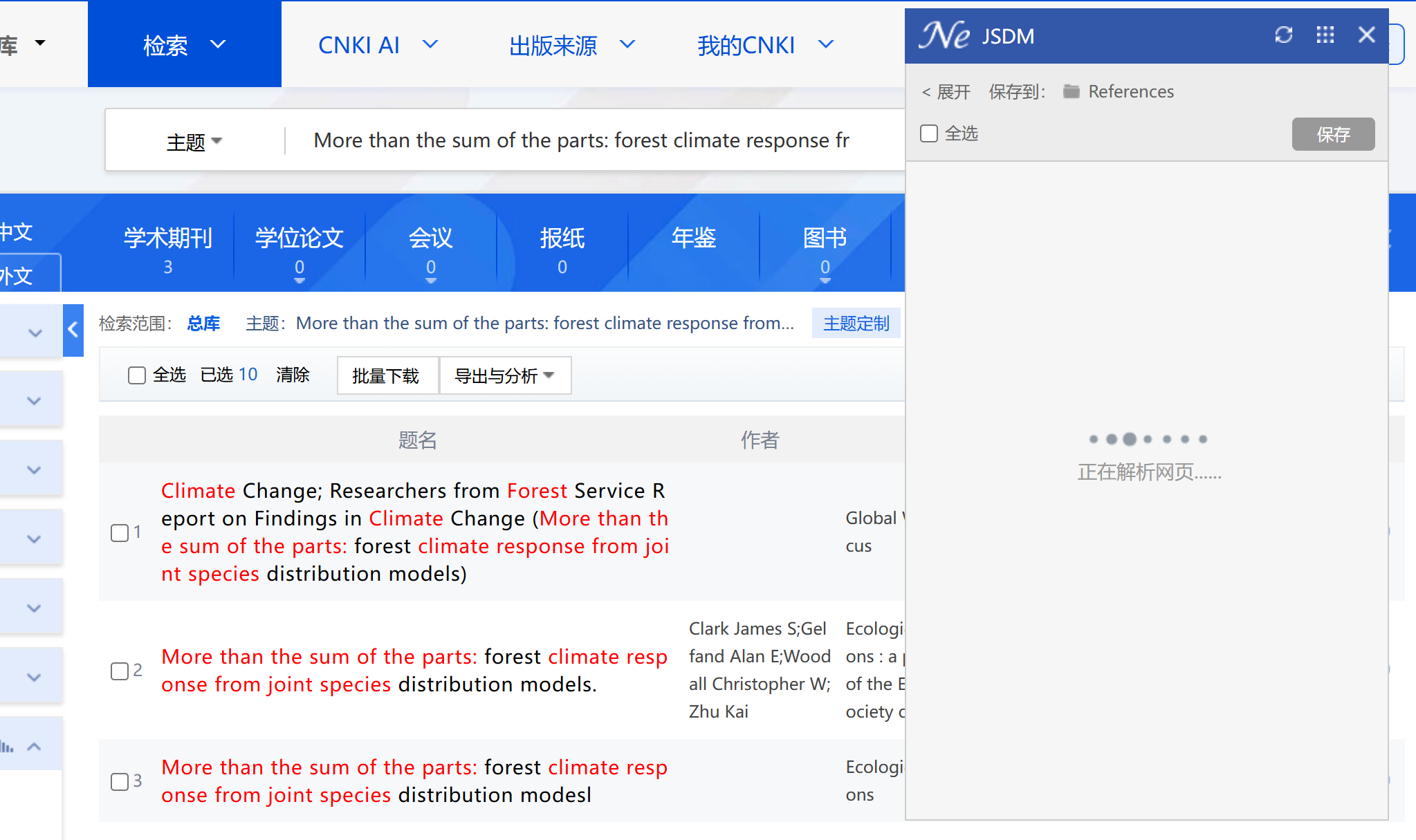1416x840 pixels.
Task: Click the refresh icon in NoteExpress panel
Action: pyautogui.click(x=1284, y=35)
